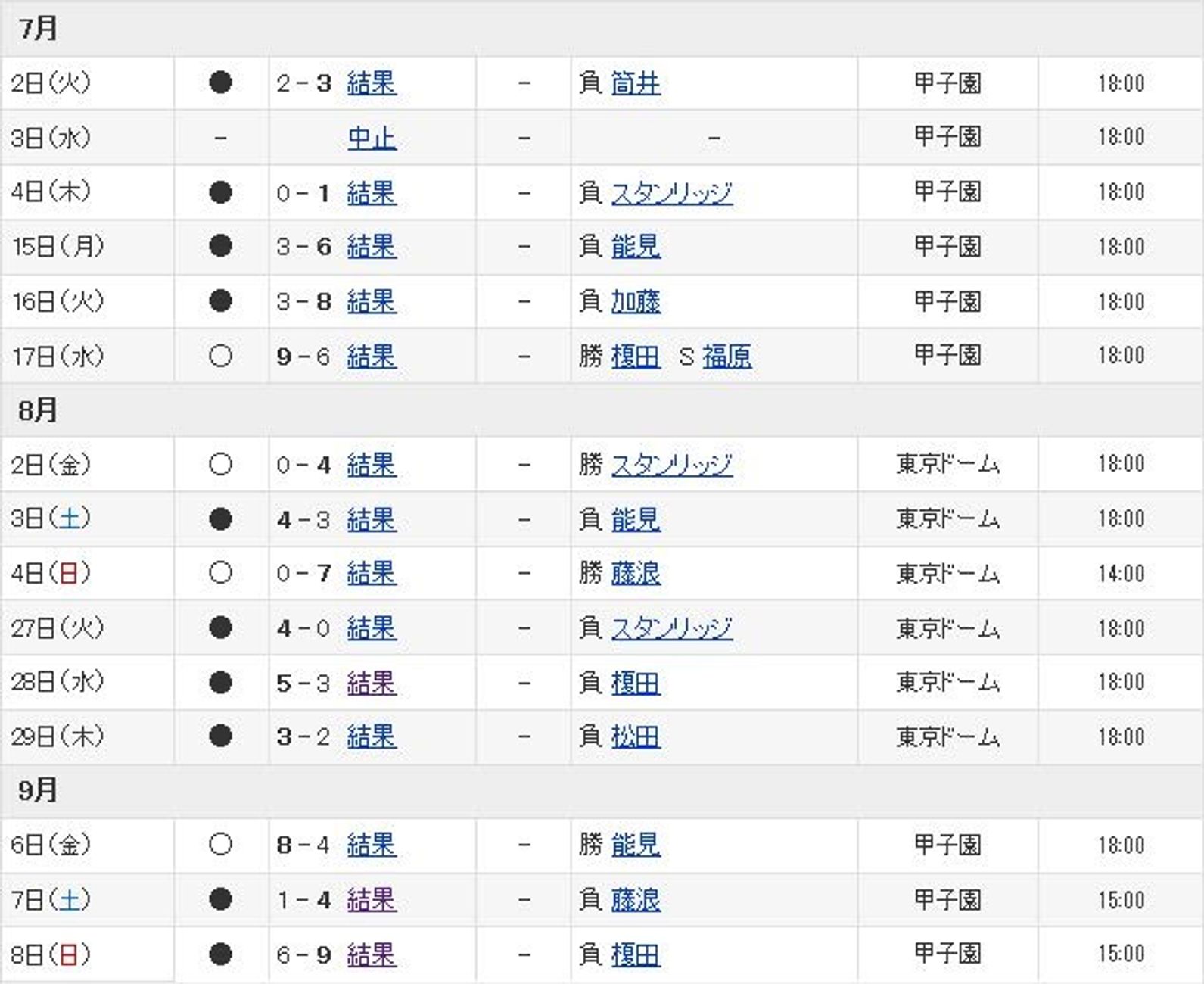The height and width of the screenshot is (984, 1204).
Task: Open pitcher 能見 link on July 15
Action: click(x=636, y=247)
